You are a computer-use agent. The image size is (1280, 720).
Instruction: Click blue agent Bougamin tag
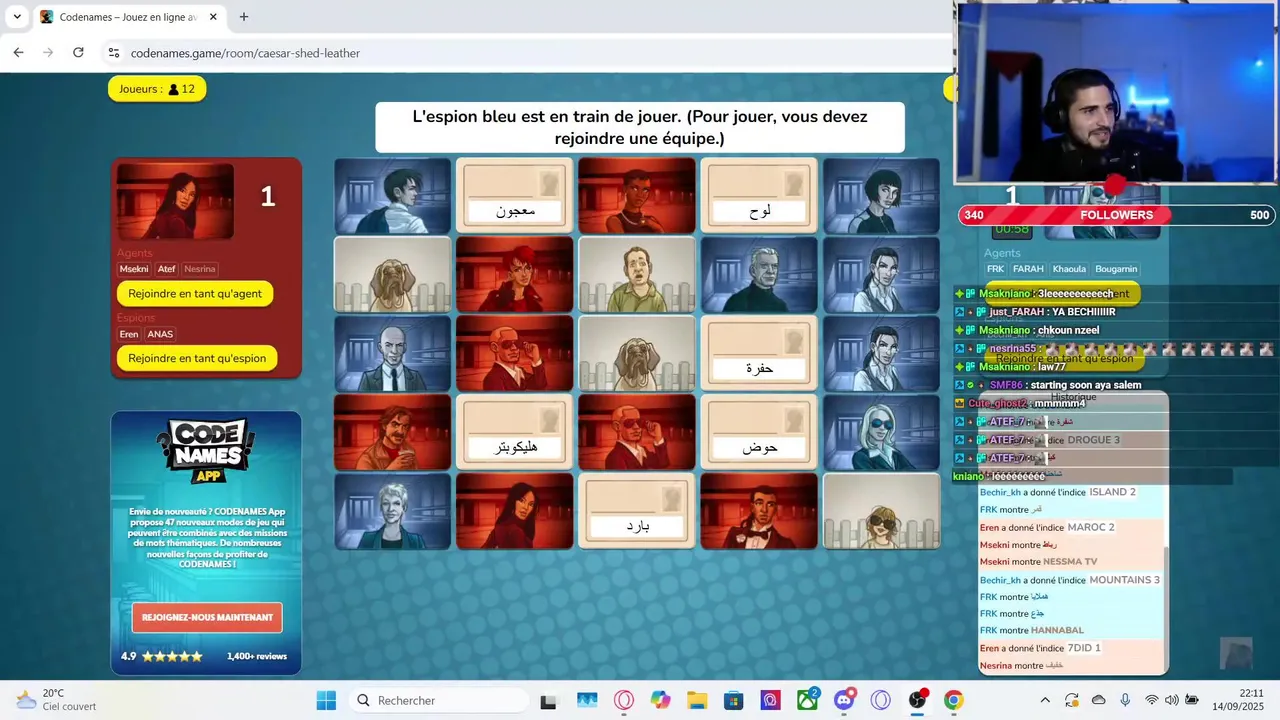(x=1116, y=269)
